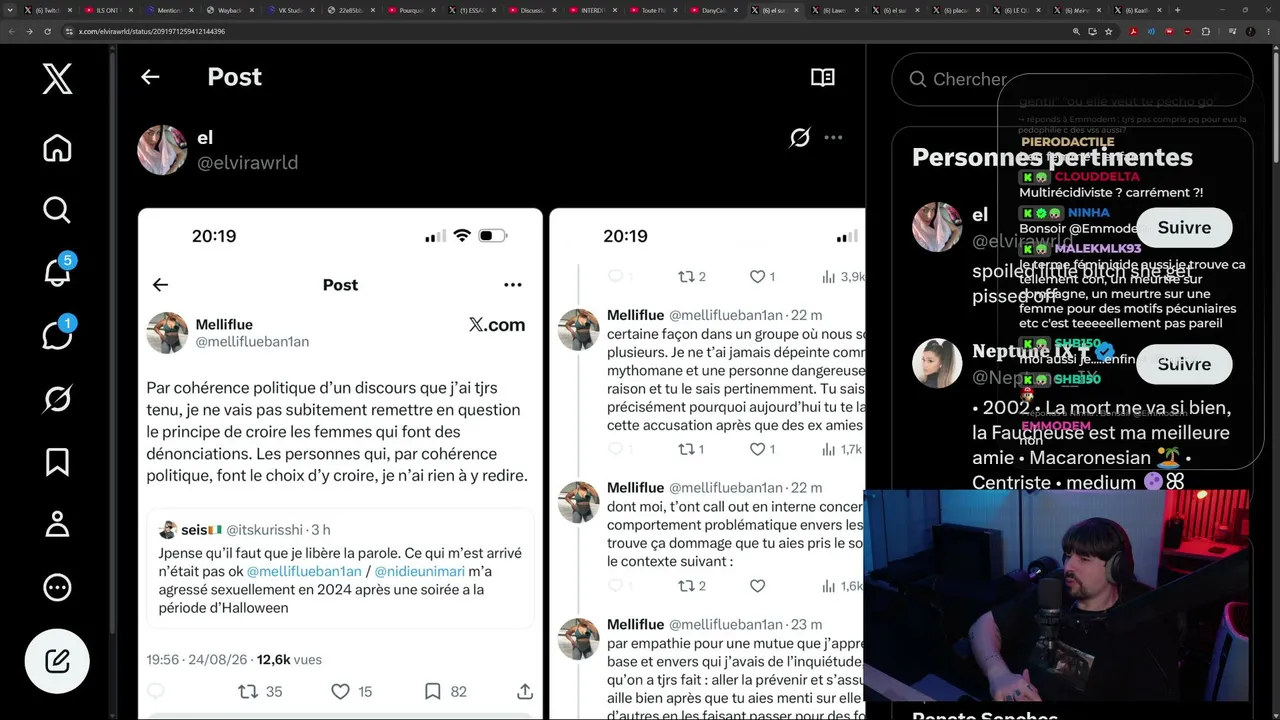The height and width of the screenshot is (720, 1280).
Task: Open Notifications bell with badge 5
Action: tap(57, 271)
